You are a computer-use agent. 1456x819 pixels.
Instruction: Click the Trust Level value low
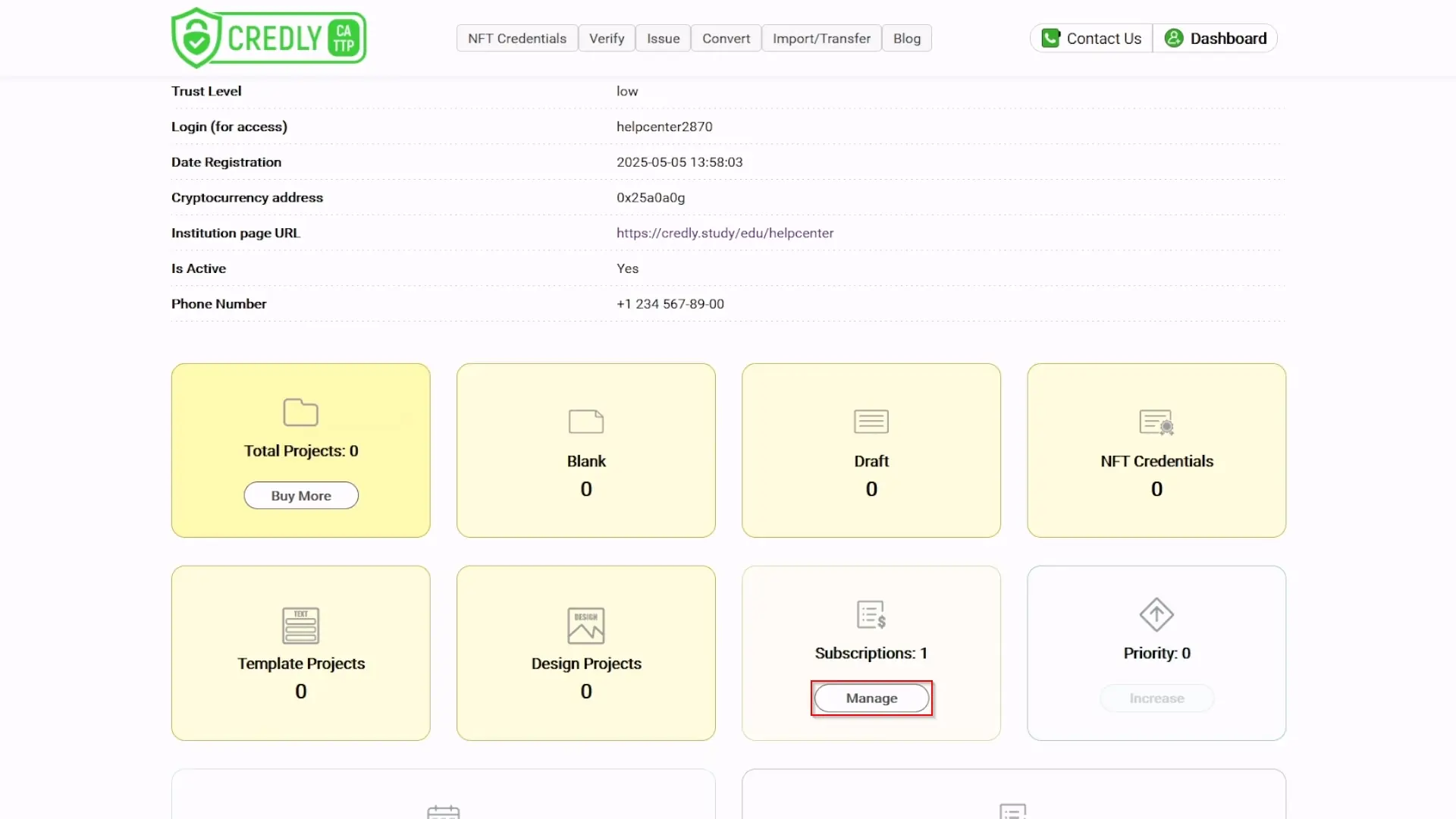pyautogui.click(x=627, y=91)
